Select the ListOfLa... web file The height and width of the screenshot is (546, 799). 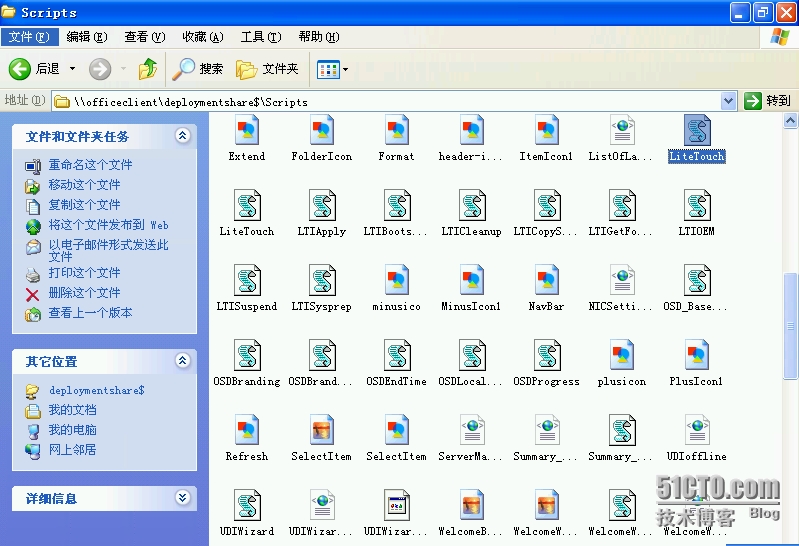click(621, 138)
